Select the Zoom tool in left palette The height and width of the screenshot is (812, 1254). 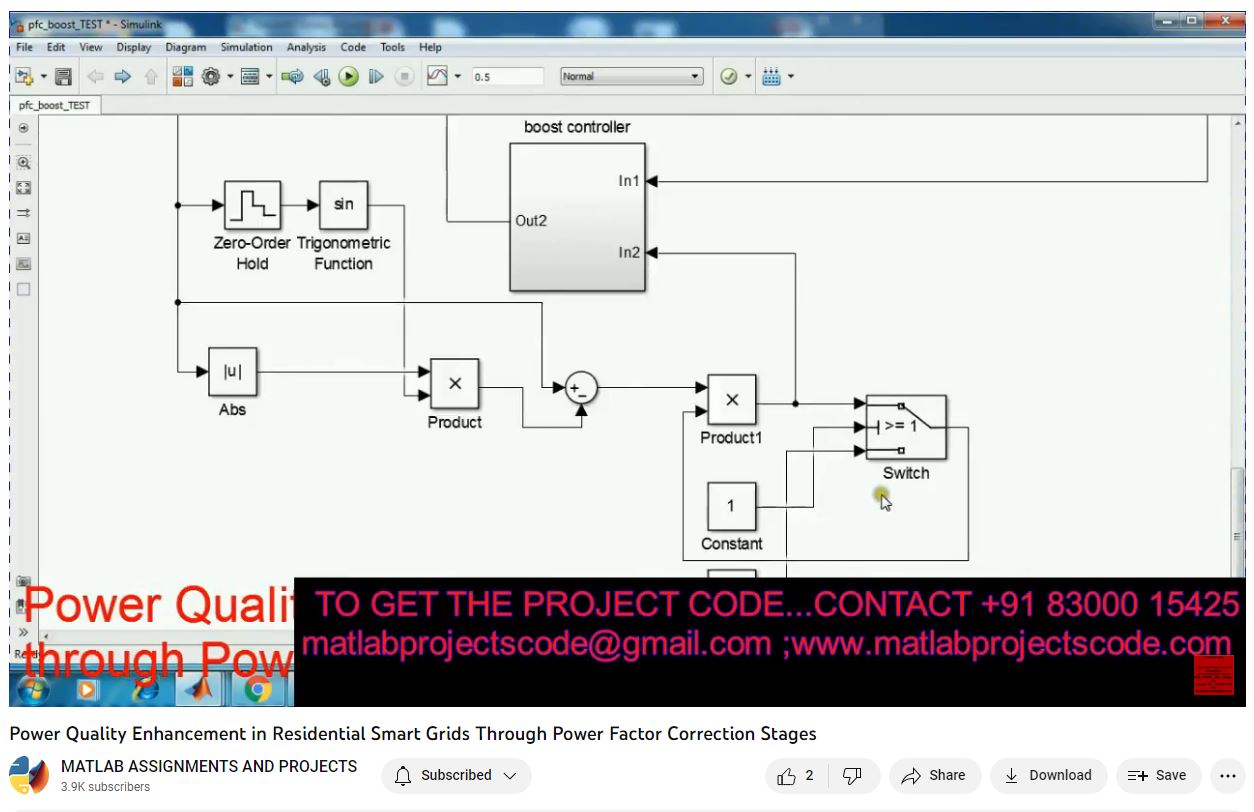coord(23,162)
